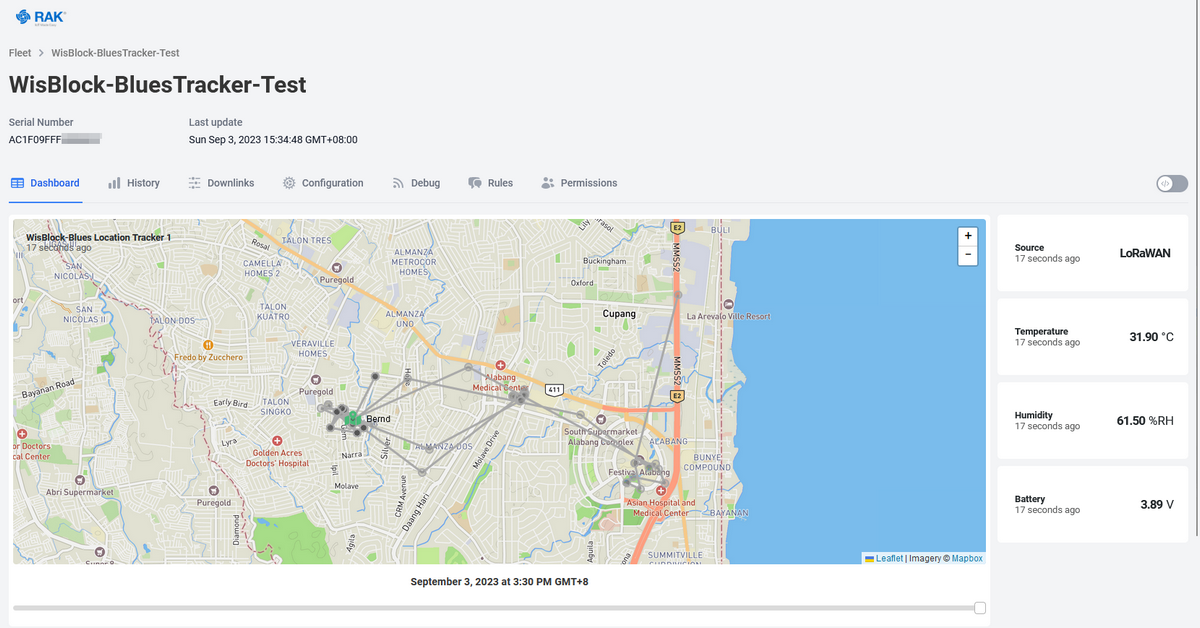Switch to the History tab

(134, 183)
